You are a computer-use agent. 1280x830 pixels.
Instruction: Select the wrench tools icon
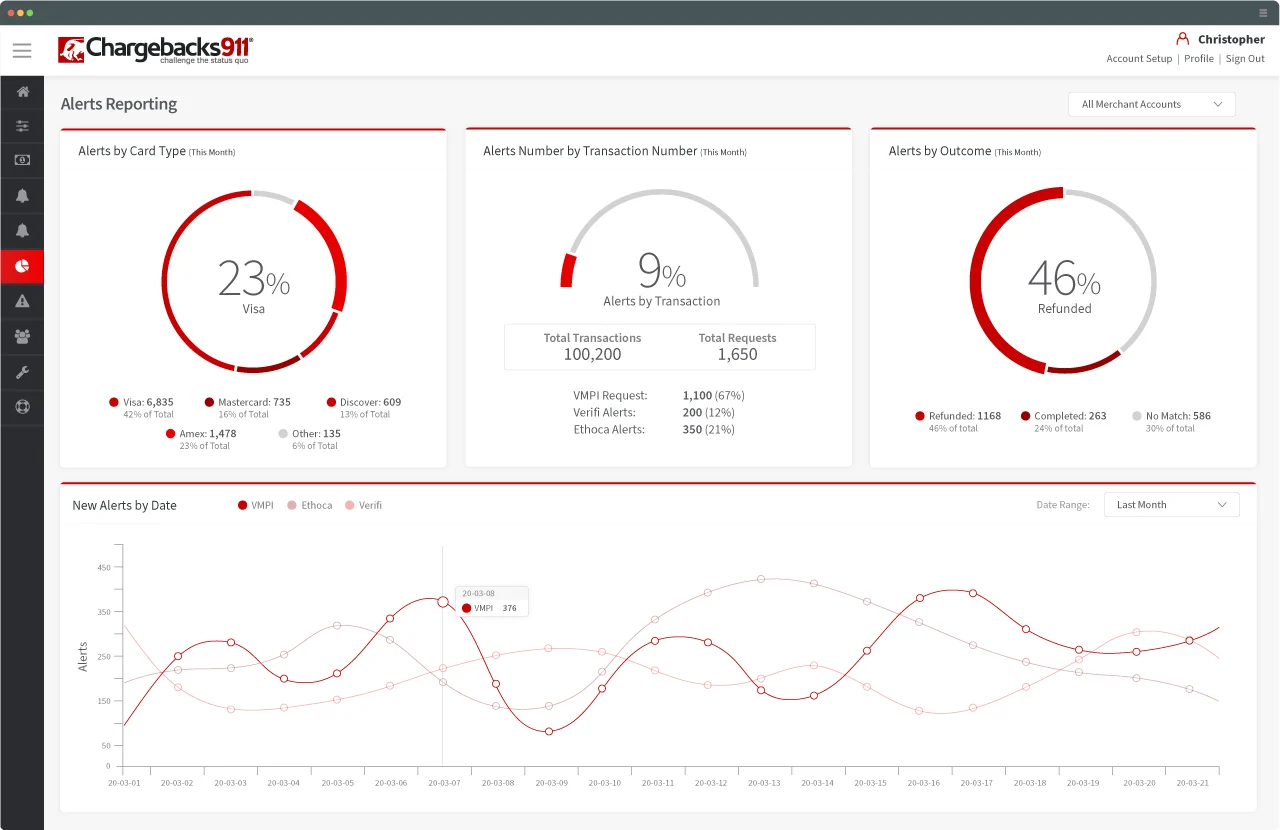(22, 371)
